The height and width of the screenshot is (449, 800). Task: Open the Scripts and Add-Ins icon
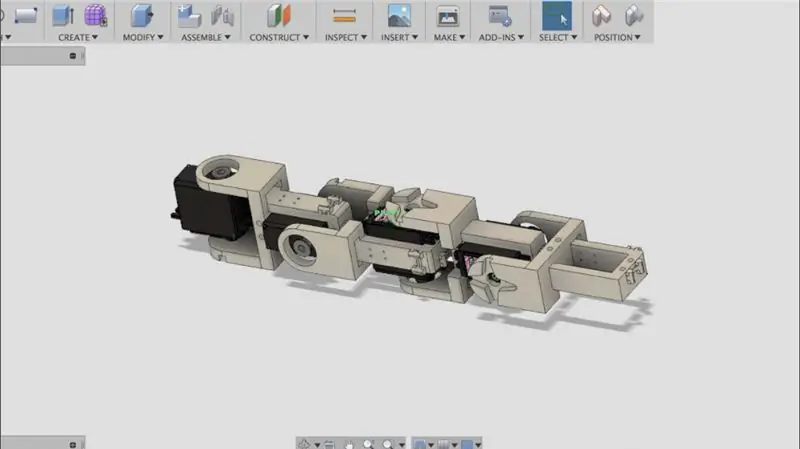point(499,16)
